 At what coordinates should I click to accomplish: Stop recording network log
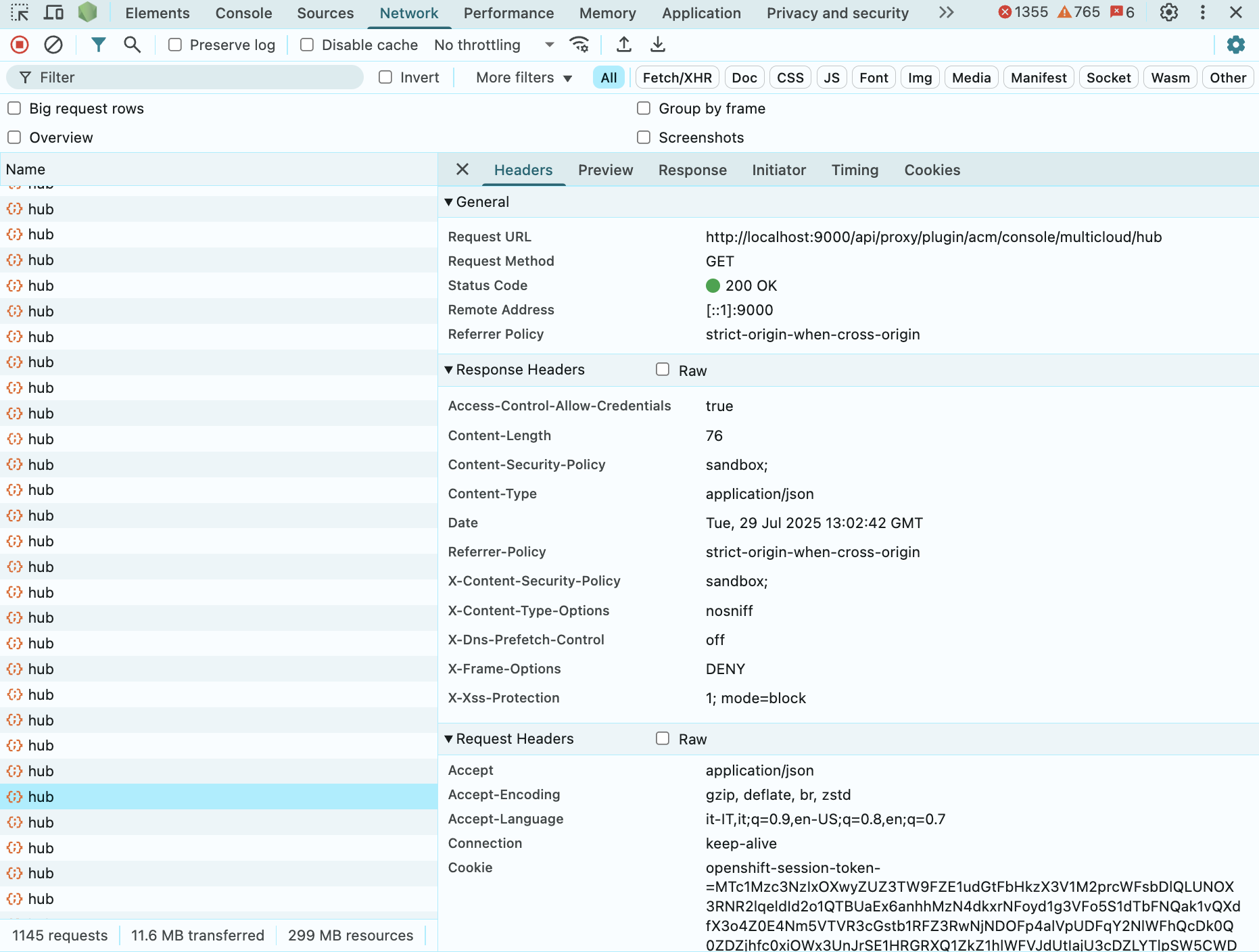(x=20, y=45)
